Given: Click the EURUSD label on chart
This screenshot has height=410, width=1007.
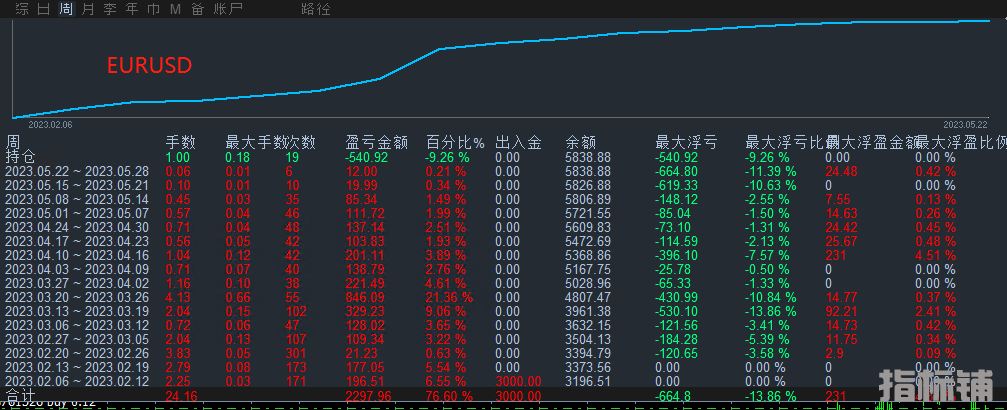Looking at the screenshot, I should pyautogui.click(x=150, y=66).
